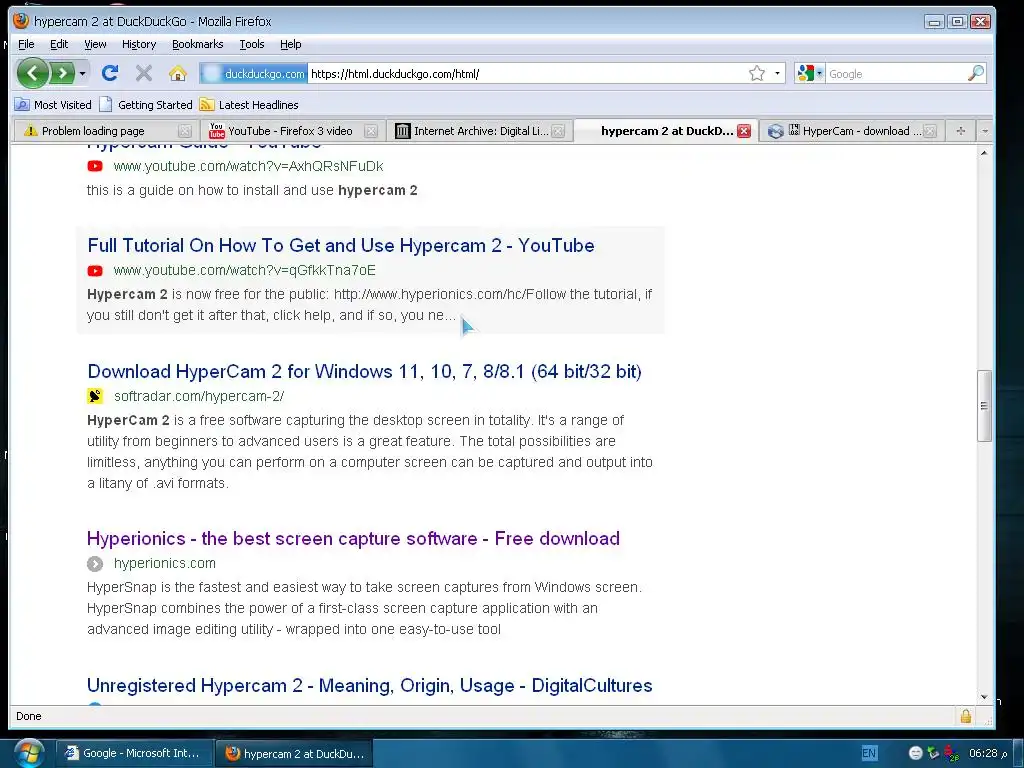Image resolution: width=1024 pixels, height=768 pixels.
Task: Go forward with the Forward arrow button
Action: click(x=63, y=73)
